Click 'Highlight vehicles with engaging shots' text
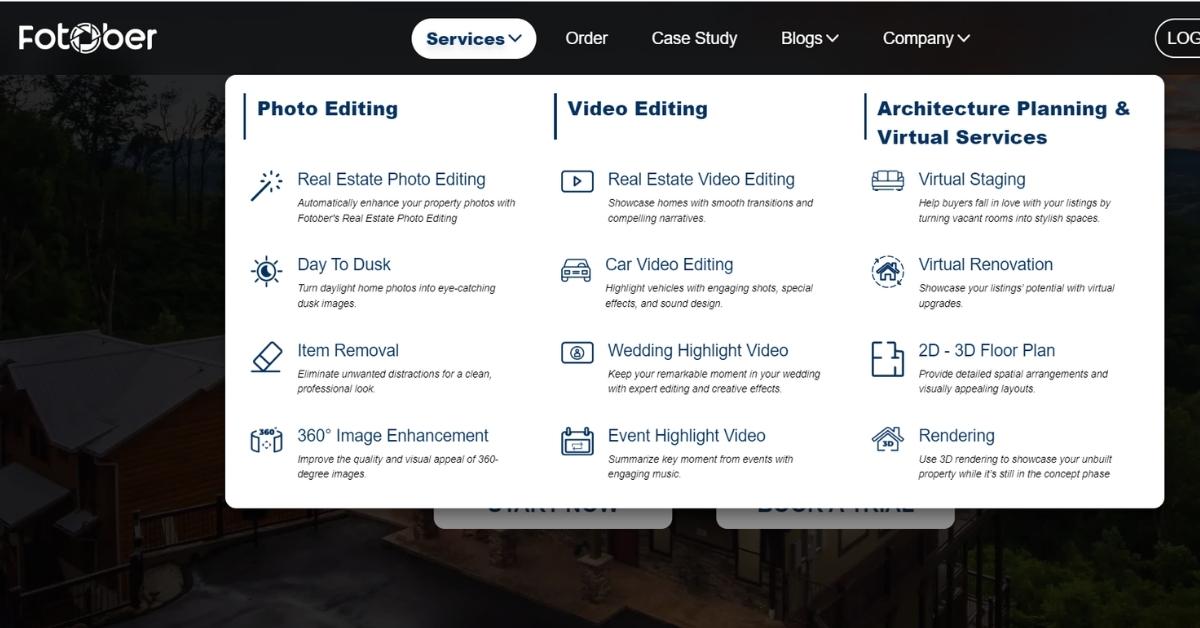This screenshot has height=628, width=1200. pyautogui.click(x=709, y=295)
